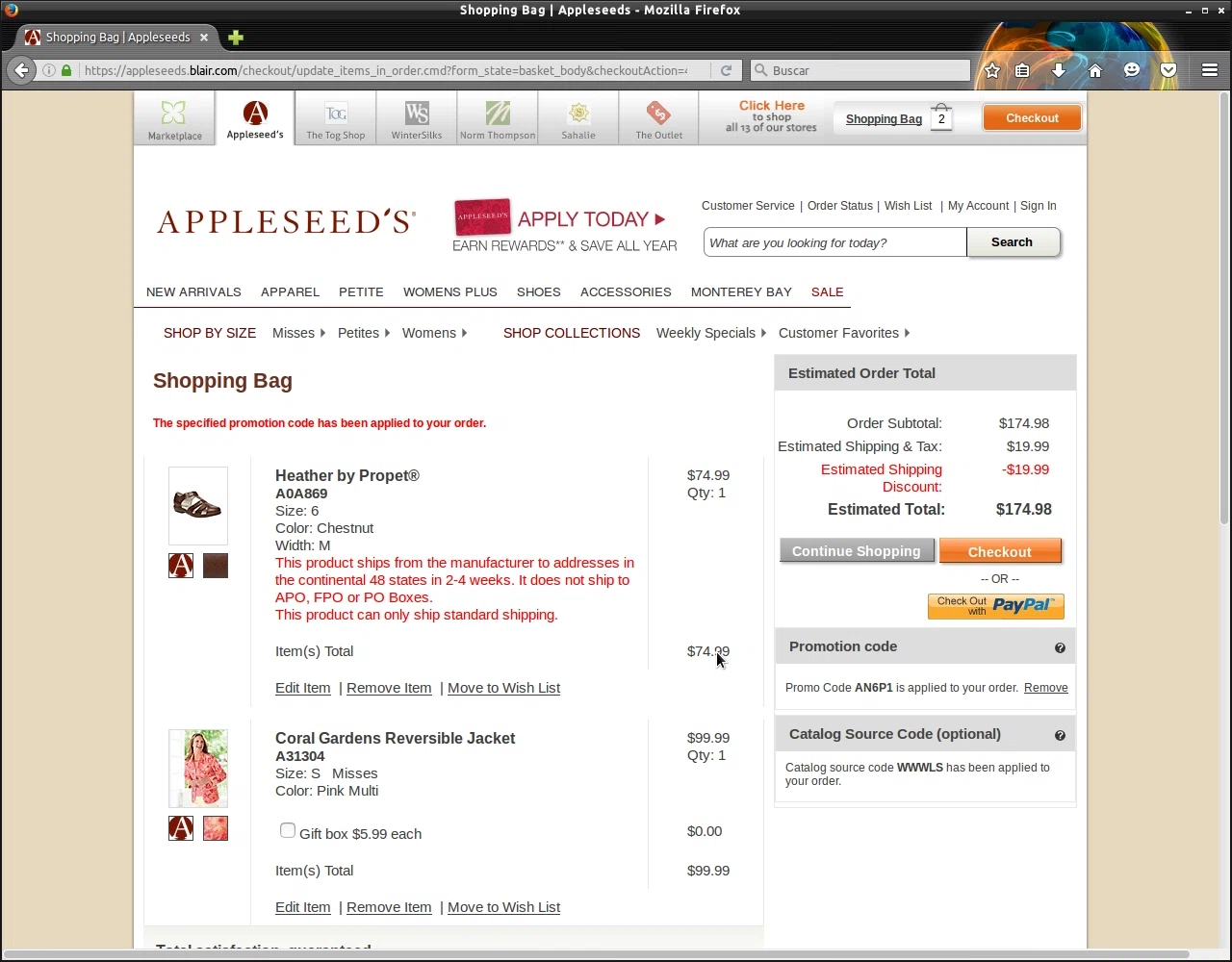The image size is (1232, 962).
Task: Open the NEW ARRIVALS menu
Action: (x=193, y=291)
